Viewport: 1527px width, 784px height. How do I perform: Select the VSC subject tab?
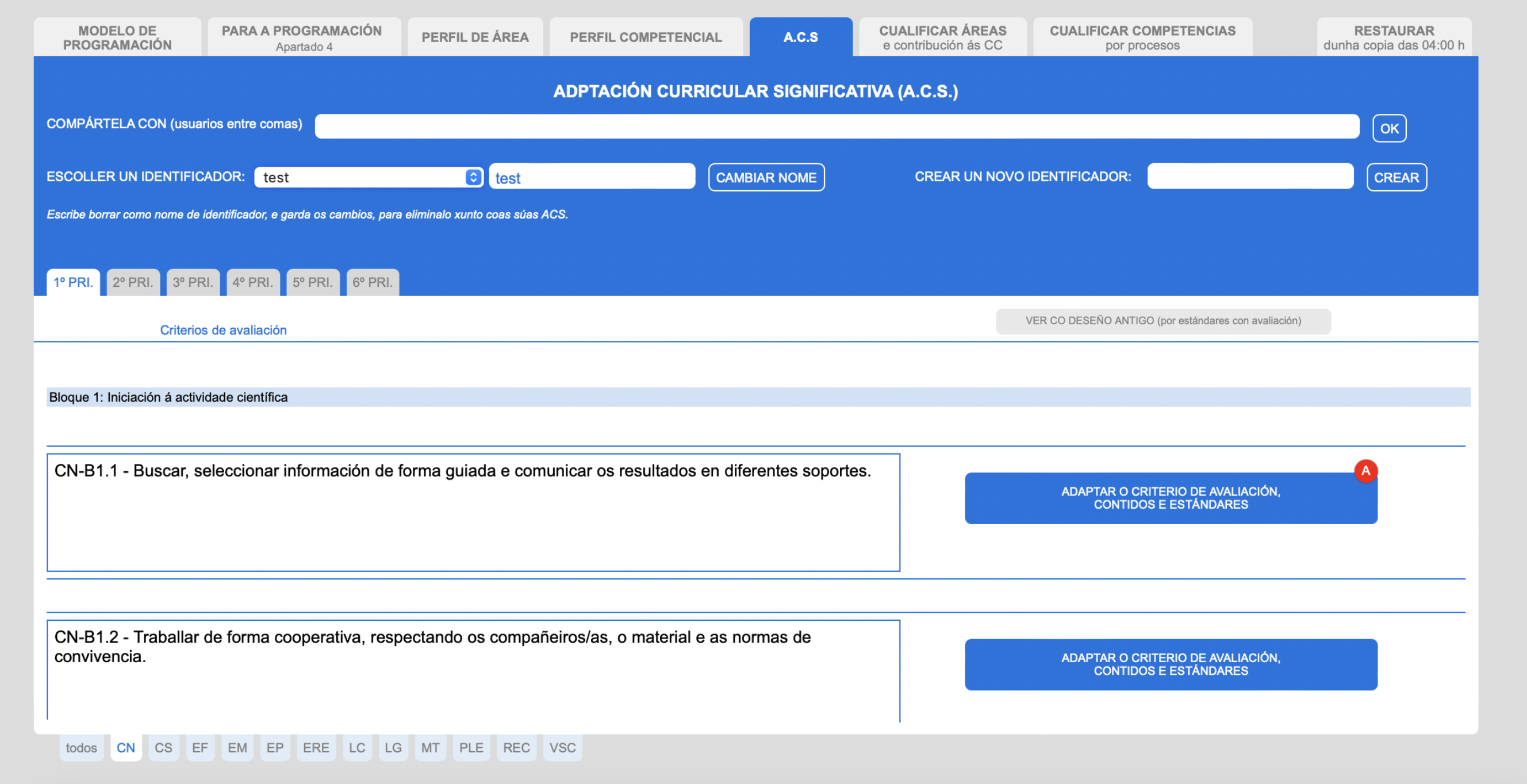click(x=562, y=748)
